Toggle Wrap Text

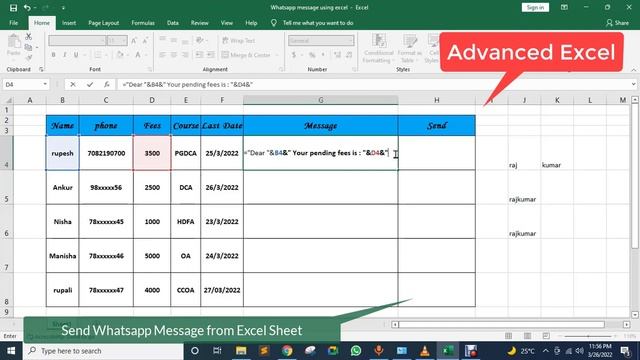click(x=239, y=40)
